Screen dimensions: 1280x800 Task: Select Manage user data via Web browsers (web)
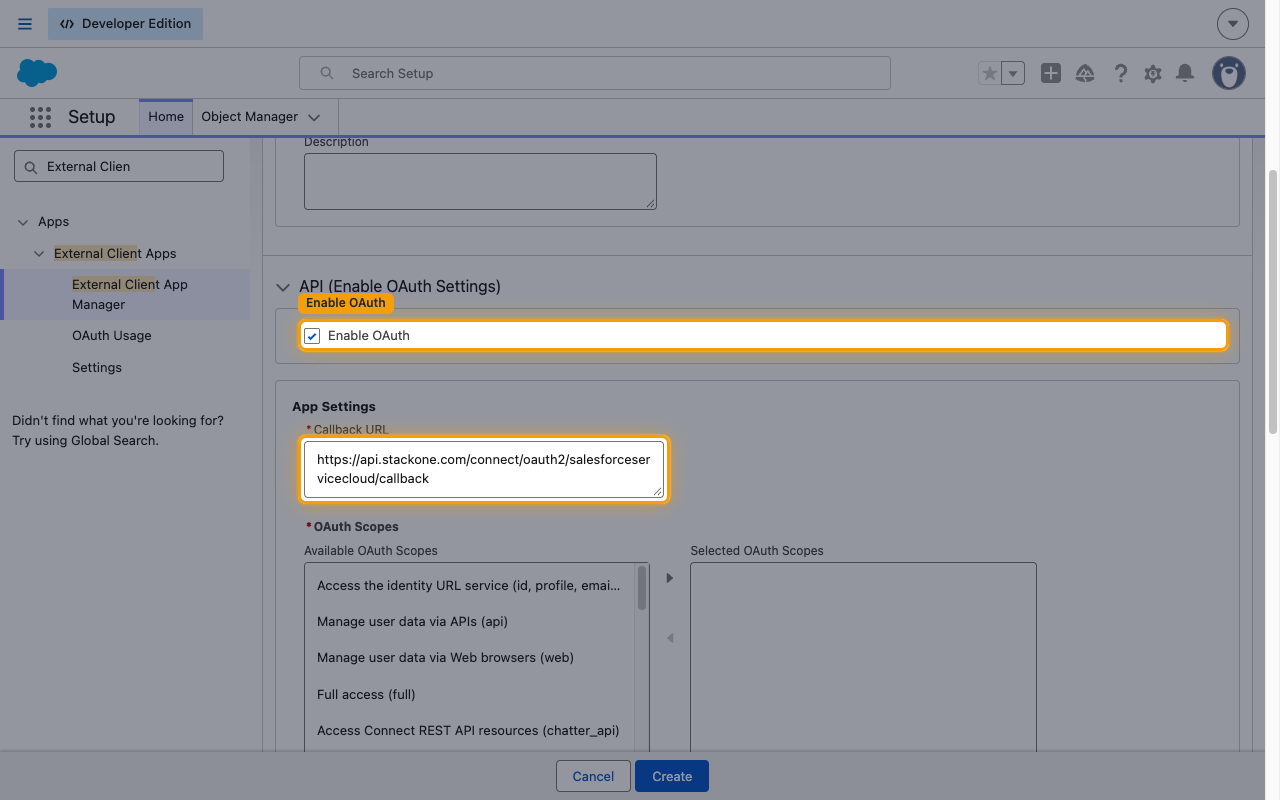click(x=469, y=658)
